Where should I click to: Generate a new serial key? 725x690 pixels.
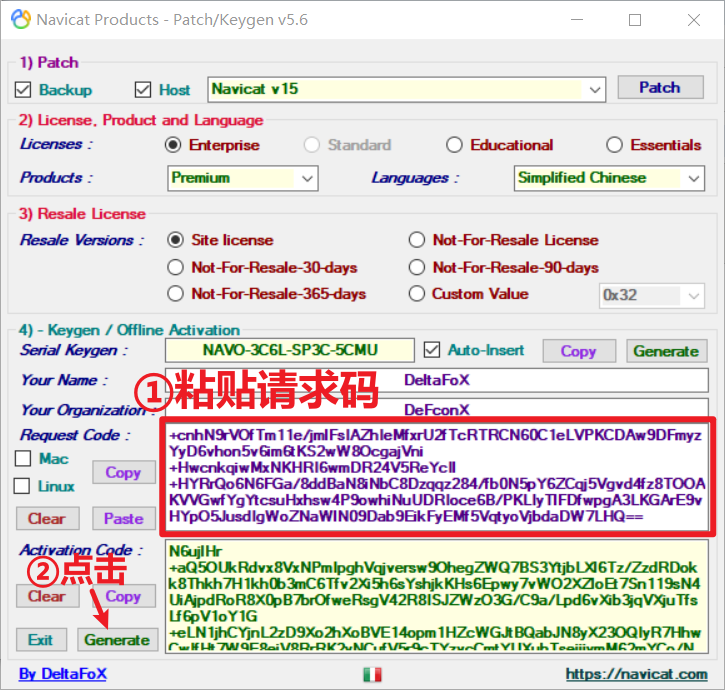666,351
